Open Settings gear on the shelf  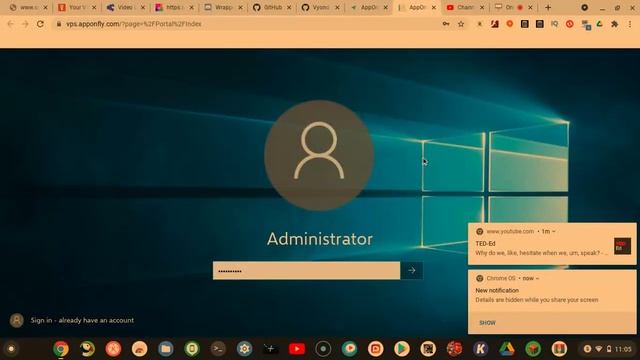pyautogui.click(x=244, y=349)
